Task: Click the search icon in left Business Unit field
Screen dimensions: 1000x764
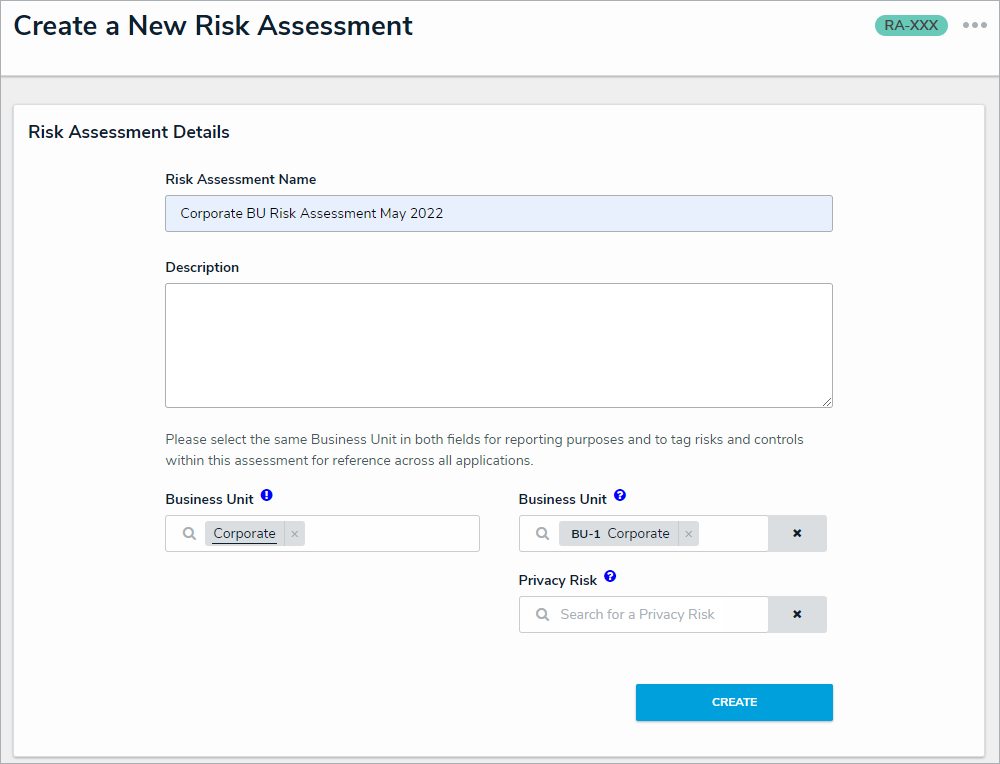Action: tap(189, 534)
